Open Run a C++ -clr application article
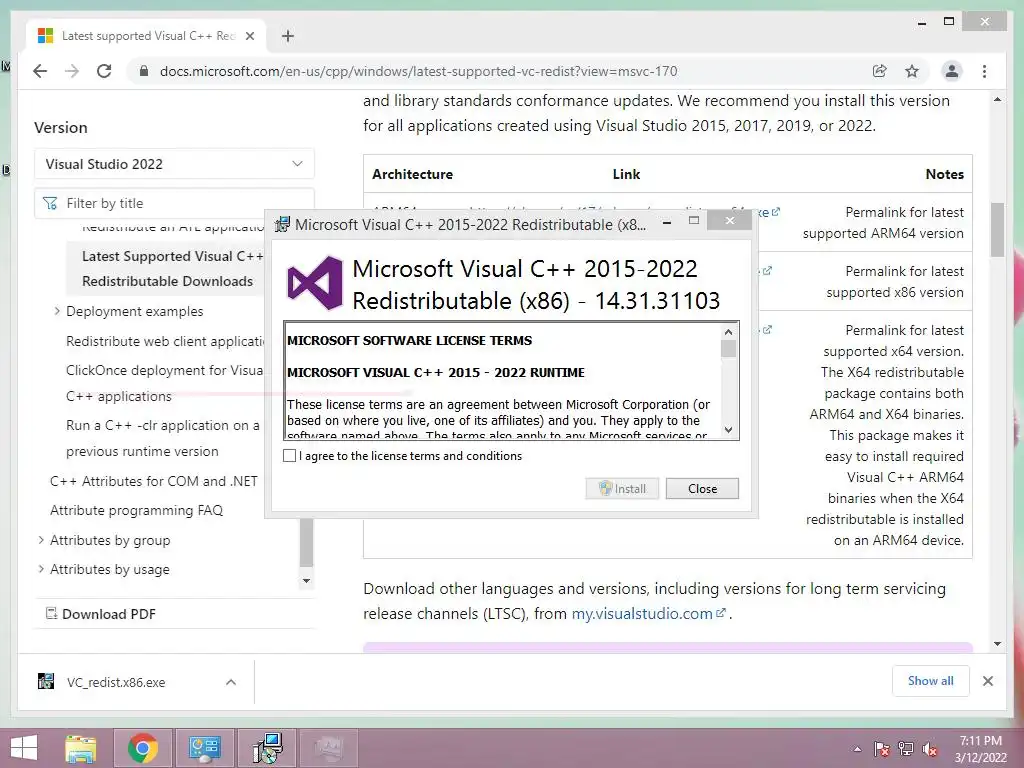1024x768 pixels. (163, 438)
